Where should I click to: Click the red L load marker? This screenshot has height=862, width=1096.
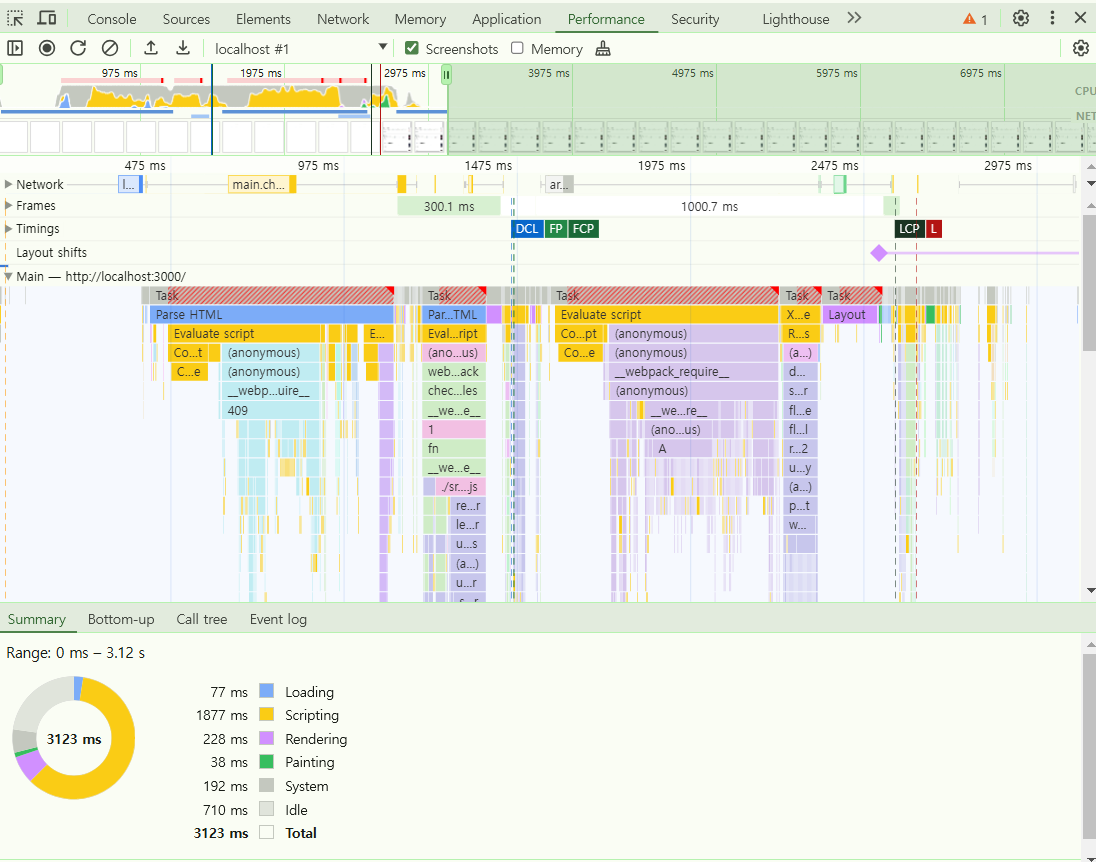pyautogui.click(x=933, y=229)
